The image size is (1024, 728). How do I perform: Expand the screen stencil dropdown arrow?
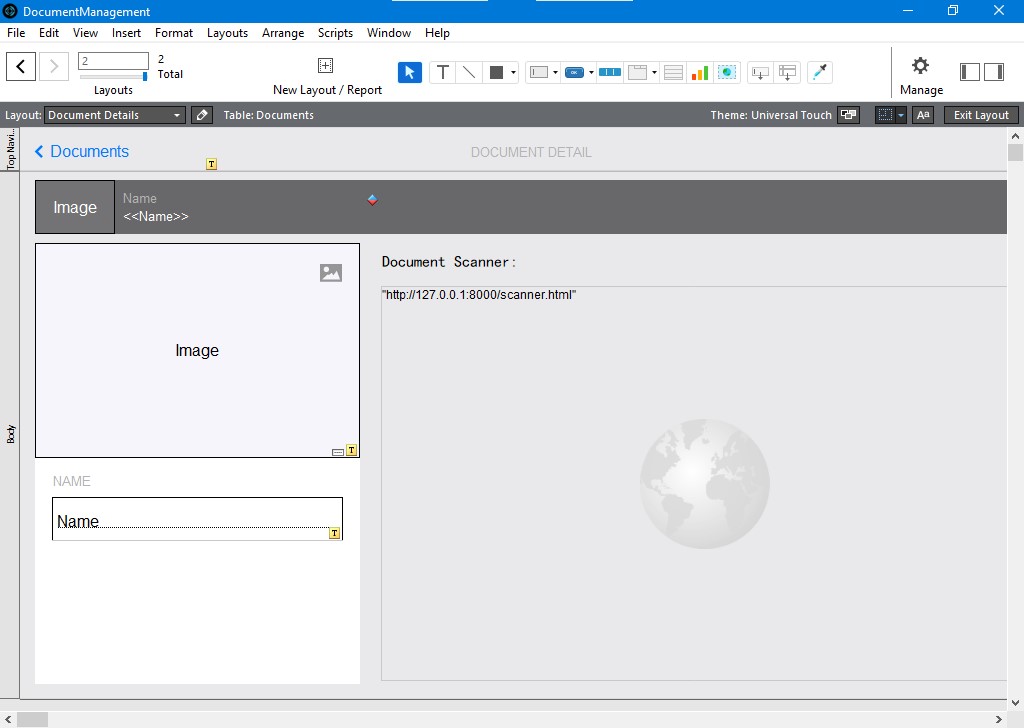click(902, 115)
